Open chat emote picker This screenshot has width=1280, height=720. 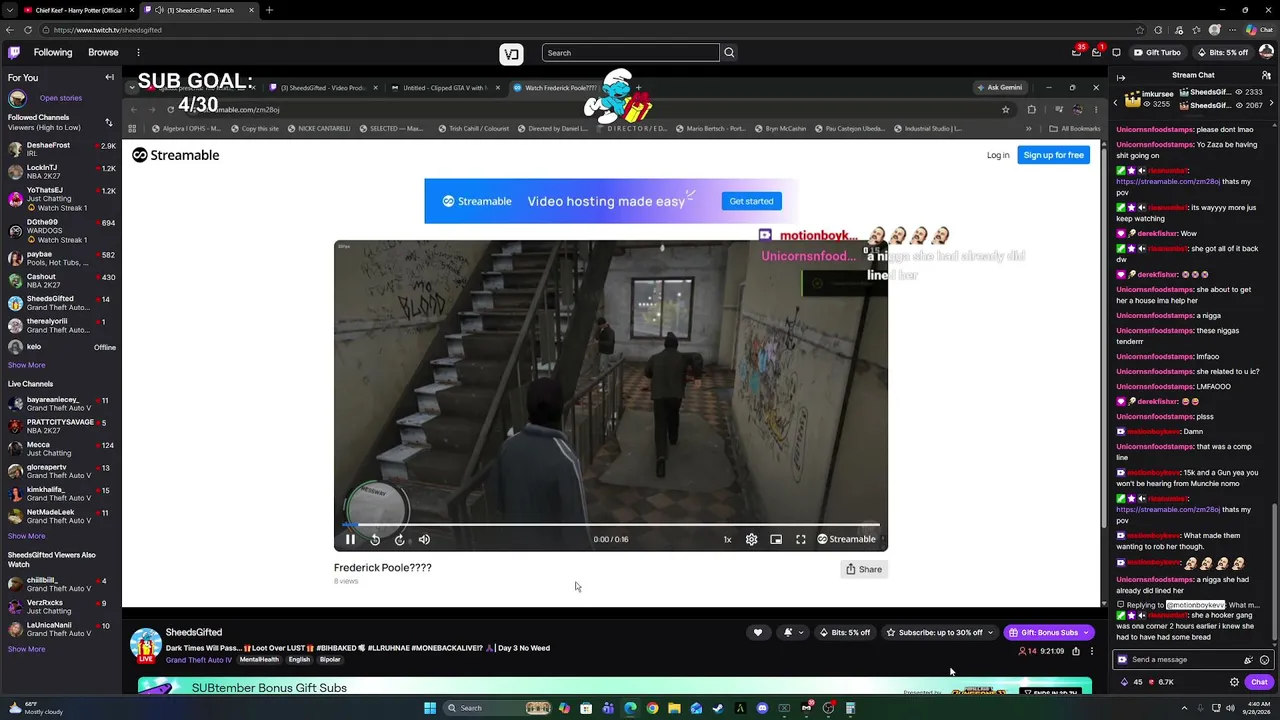pos(1264,660)
